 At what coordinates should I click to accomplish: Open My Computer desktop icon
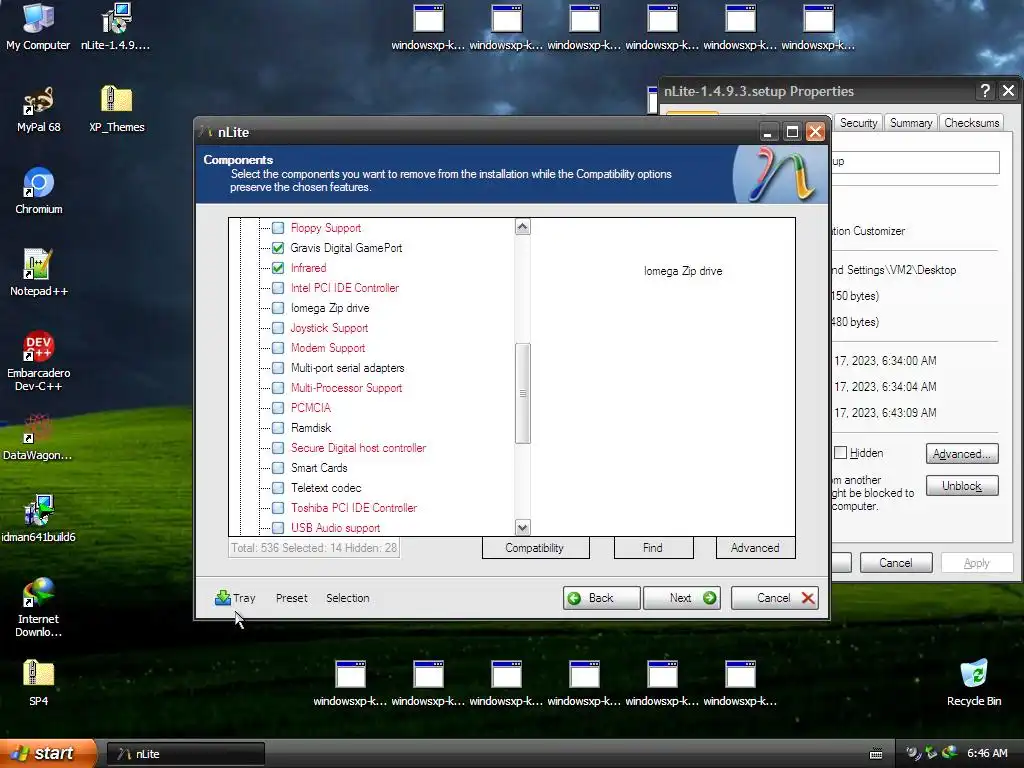click(38, 26)
